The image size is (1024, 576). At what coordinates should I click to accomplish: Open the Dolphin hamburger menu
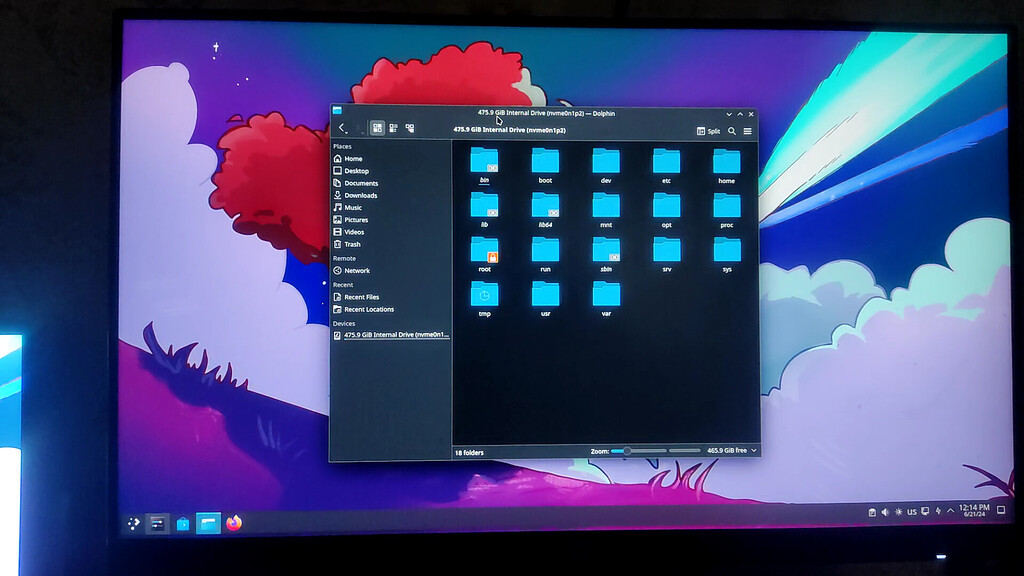(x=748, y=131)
